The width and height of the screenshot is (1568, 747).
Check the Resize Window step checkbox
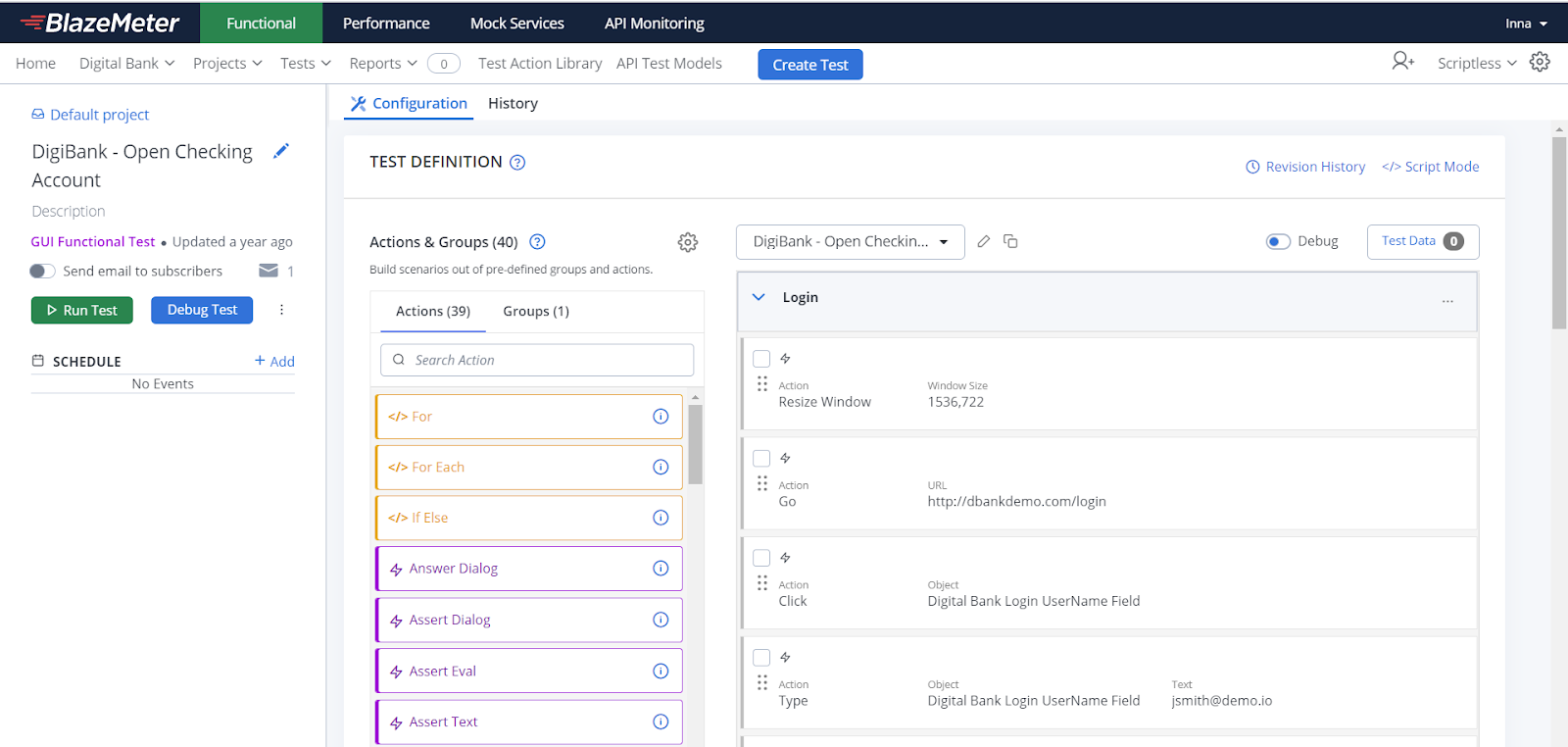[761, 359]
